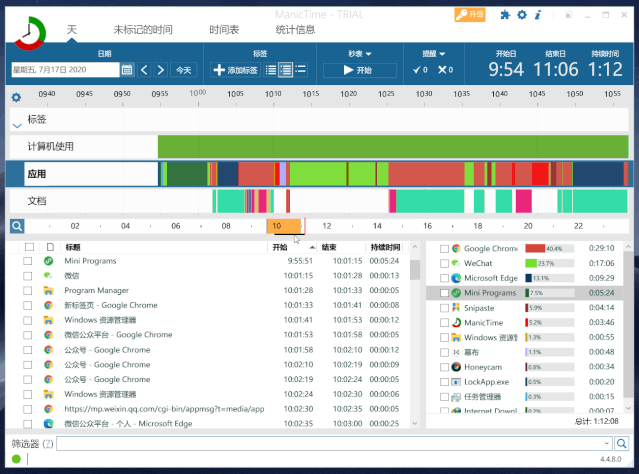The height and width of the screenshot is (474, 639).
Task: Select the 文档 timeline row label
Action: 37,201
